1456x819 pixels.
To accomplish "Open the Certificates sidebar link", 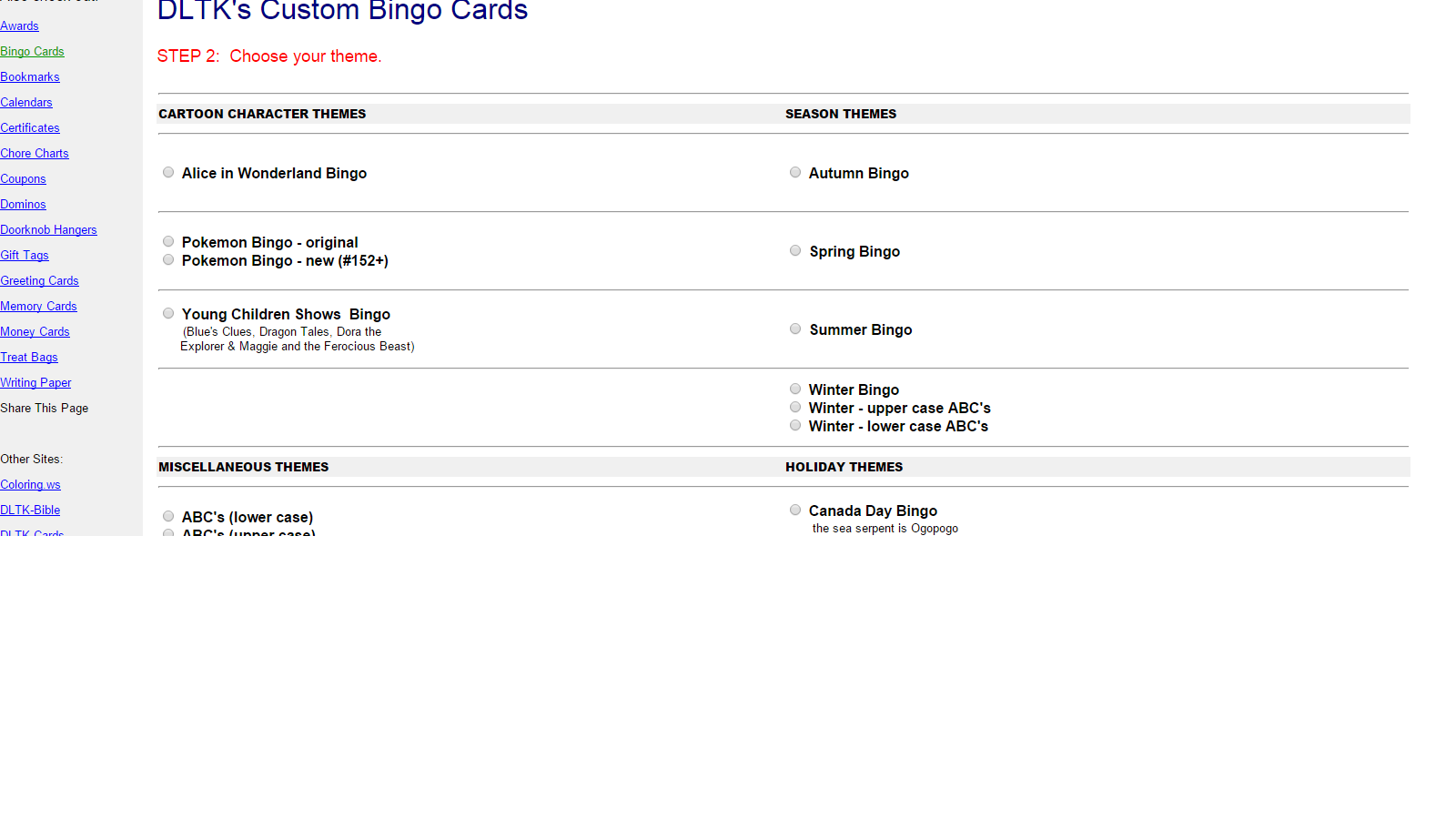I will pos(30,128).
